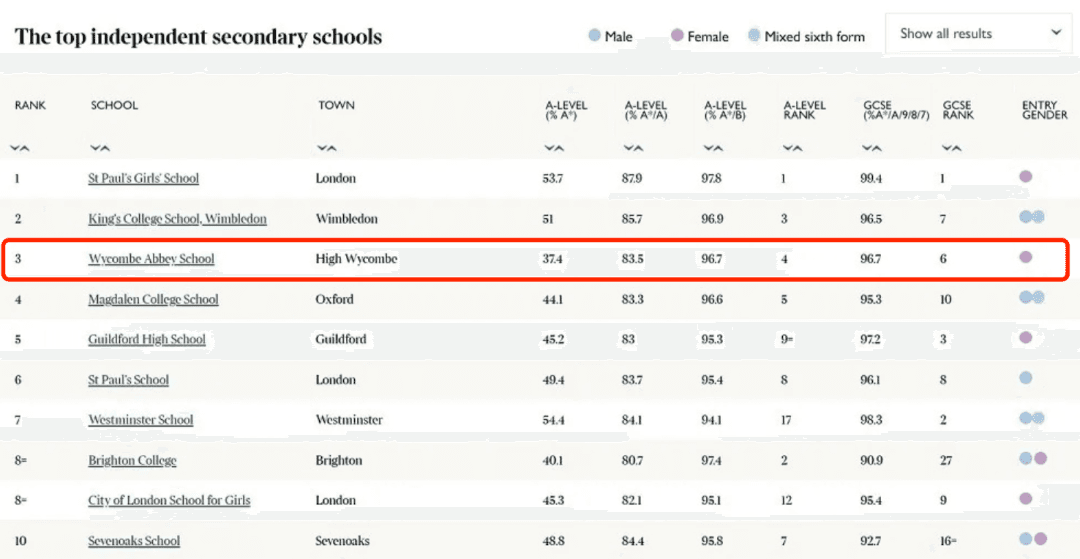
Task: Click gender dot for City of London Girls row
Action: [1026, 498]
